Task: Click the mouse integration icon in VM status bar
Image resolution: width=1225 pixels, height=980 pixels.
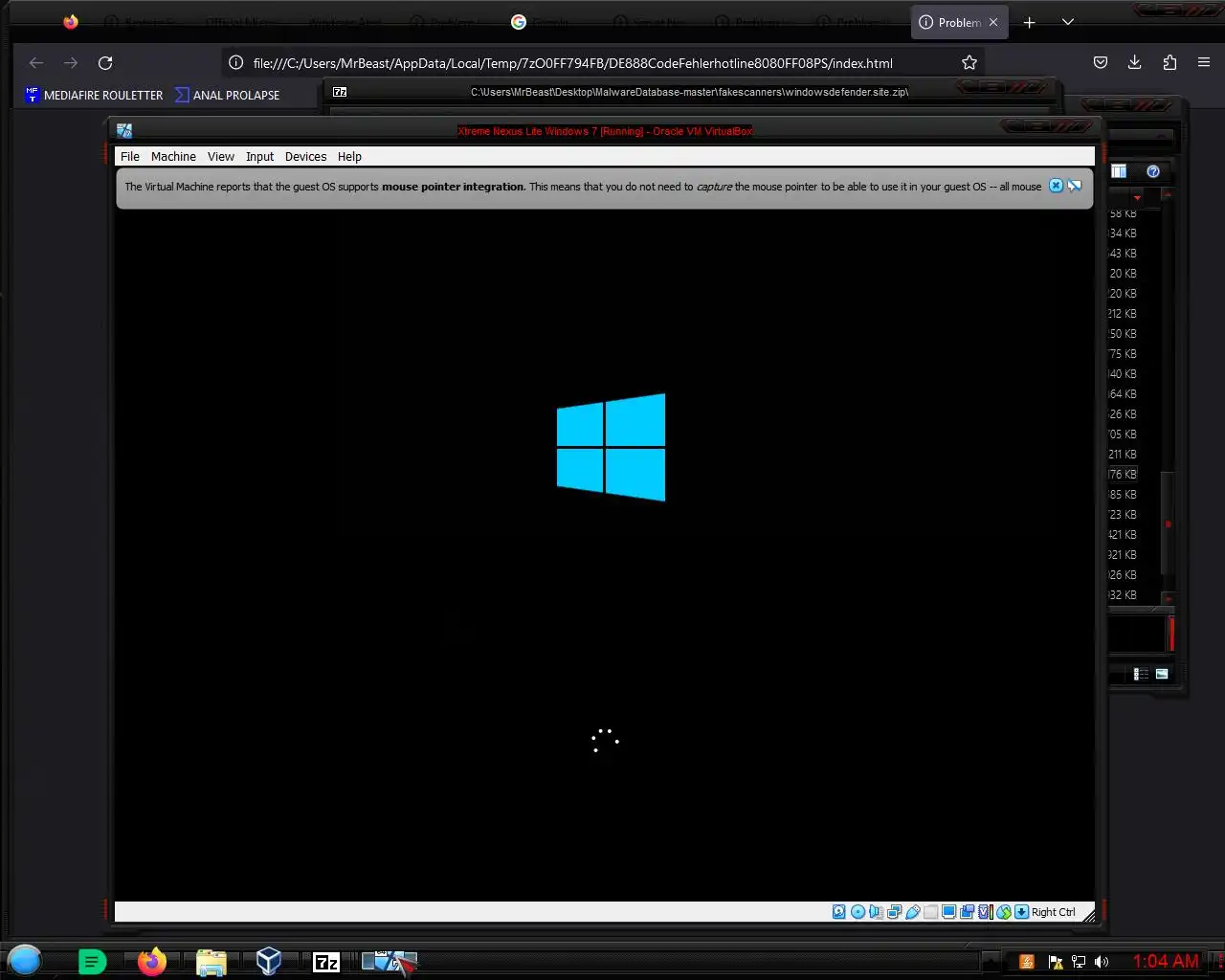Action: pos(1004,912)
